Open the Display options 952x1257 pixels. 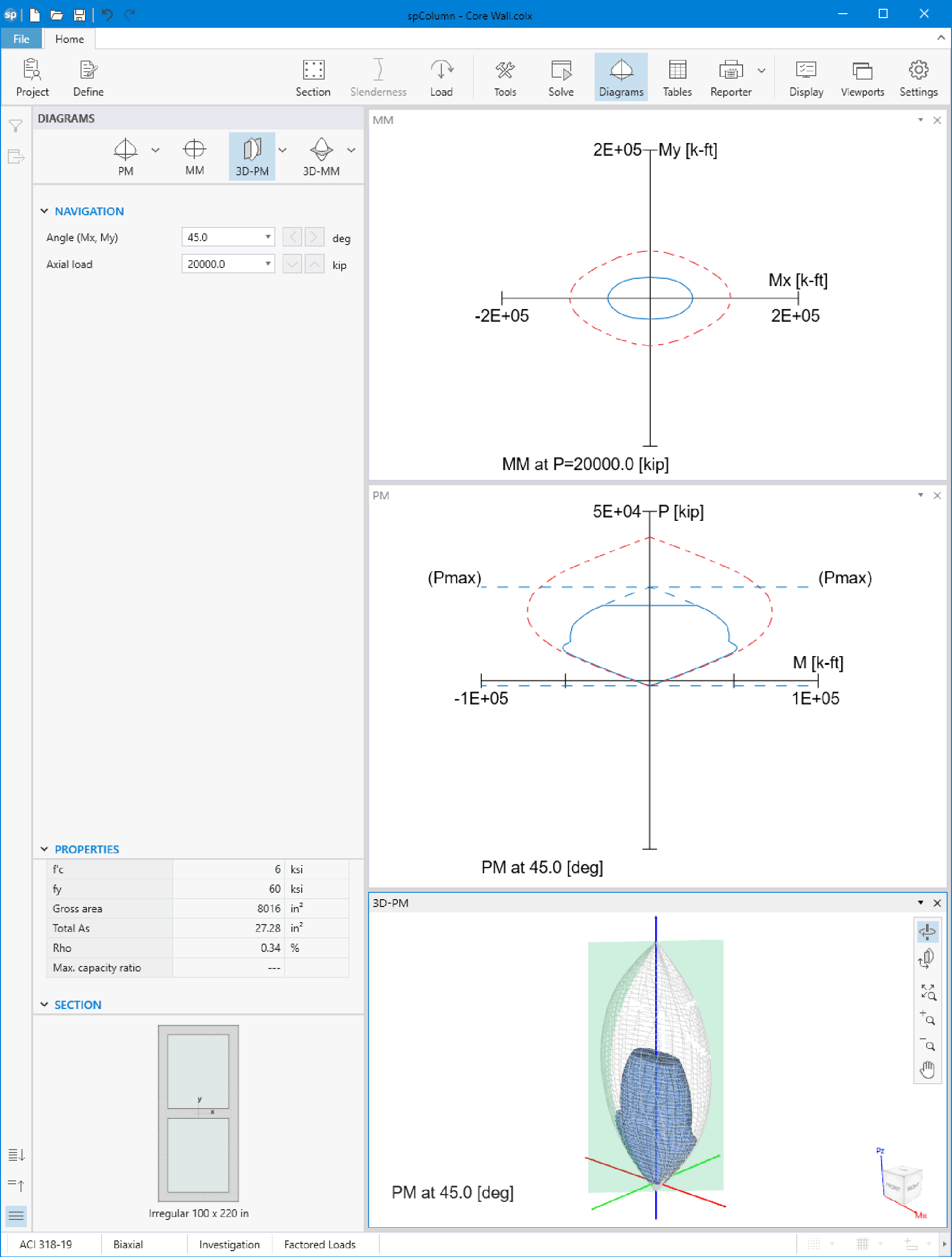[x=806, y=77]
